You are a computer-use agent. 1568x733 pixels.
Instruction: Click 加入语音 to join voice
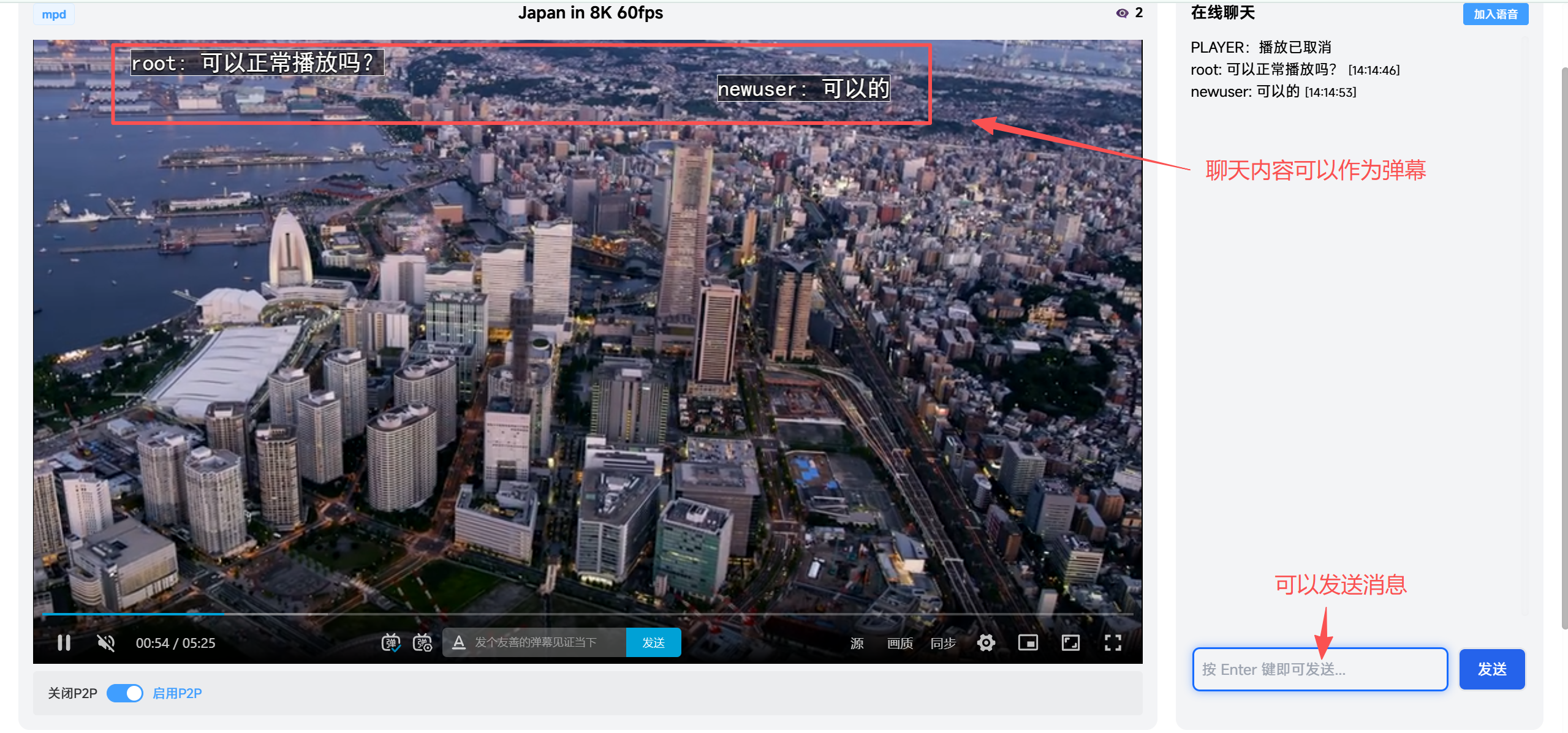coord(1495,14)
